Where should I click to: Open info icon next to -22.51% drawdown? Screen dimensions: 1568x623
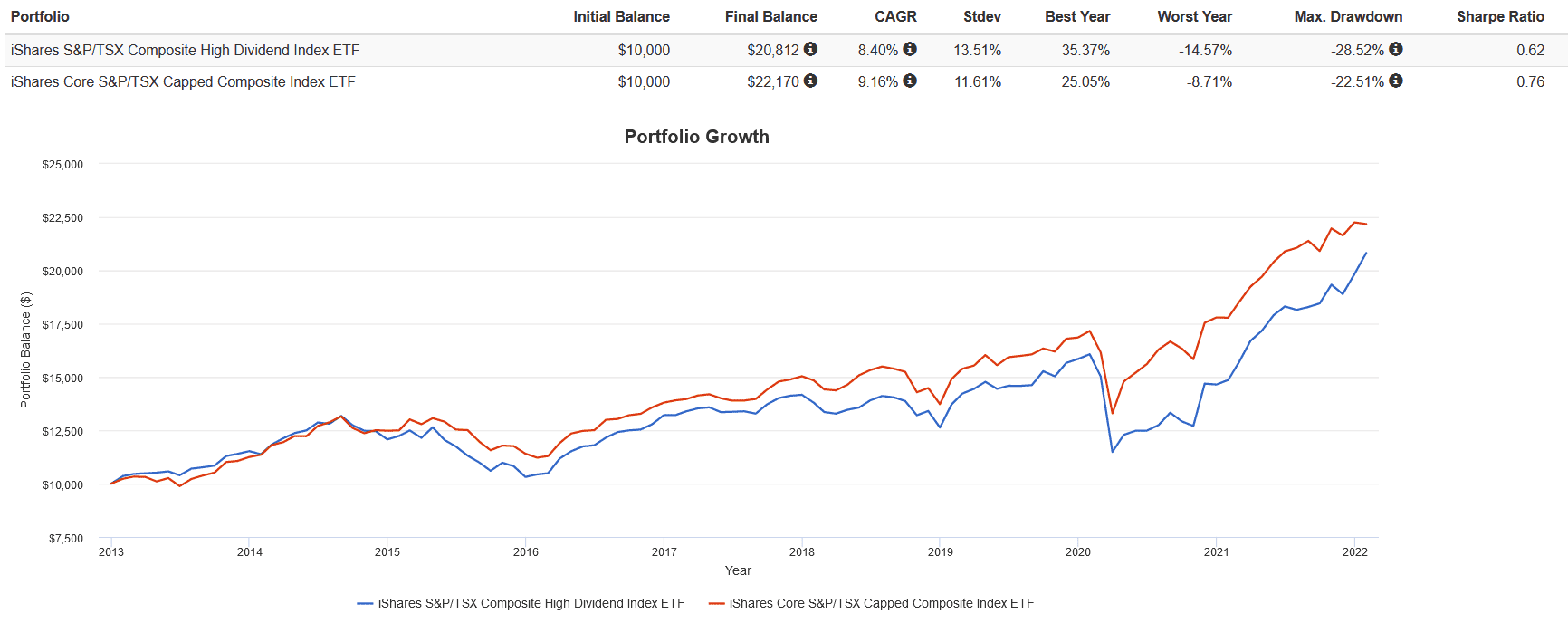(x=1396, y=81)
